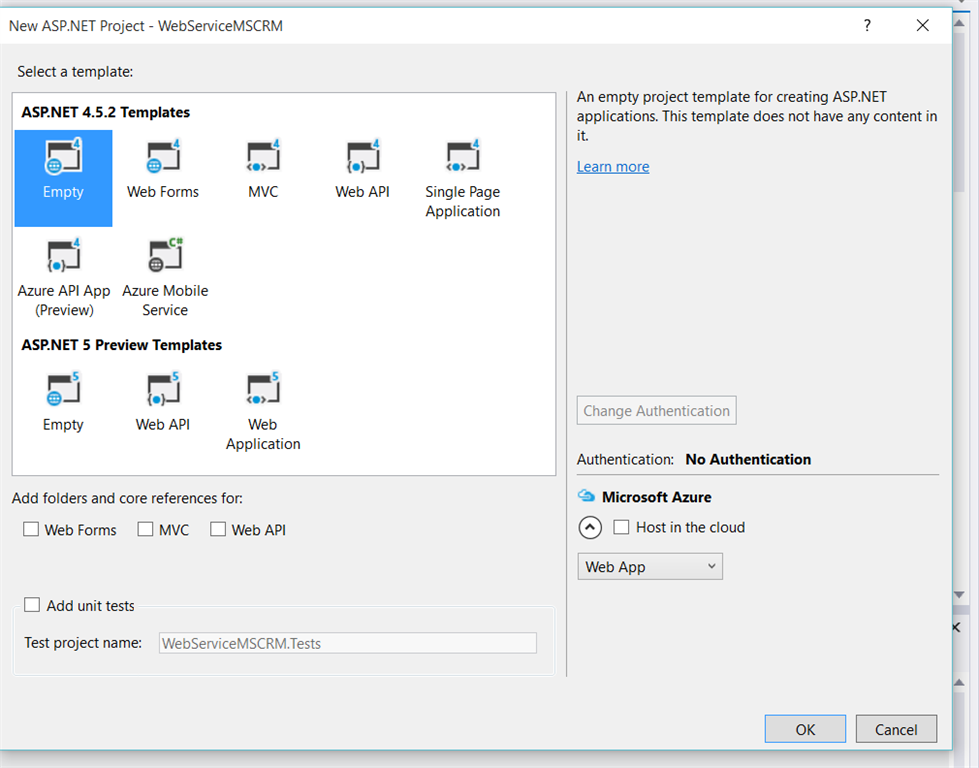Open the dialog help question mark
Viewport: 979px width, 768px height.
click(867, 26)
